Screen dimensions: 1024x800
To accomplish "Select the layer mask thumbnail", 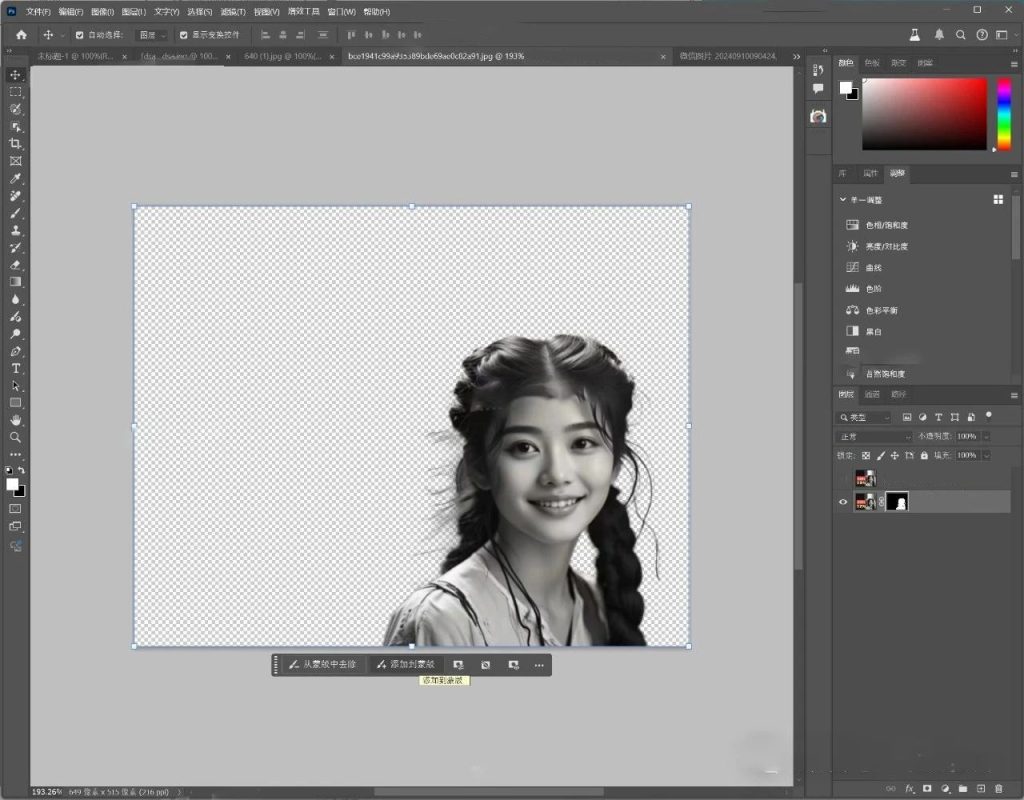I will [x=897, y=502].
